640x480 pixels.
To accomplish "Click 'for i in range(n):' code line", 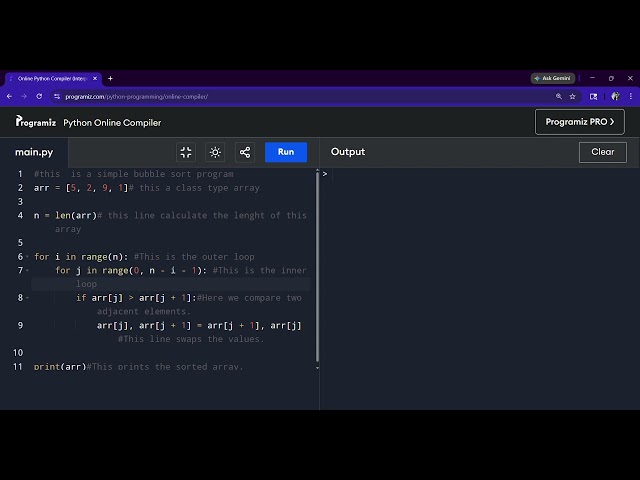I will pos(81,257).
